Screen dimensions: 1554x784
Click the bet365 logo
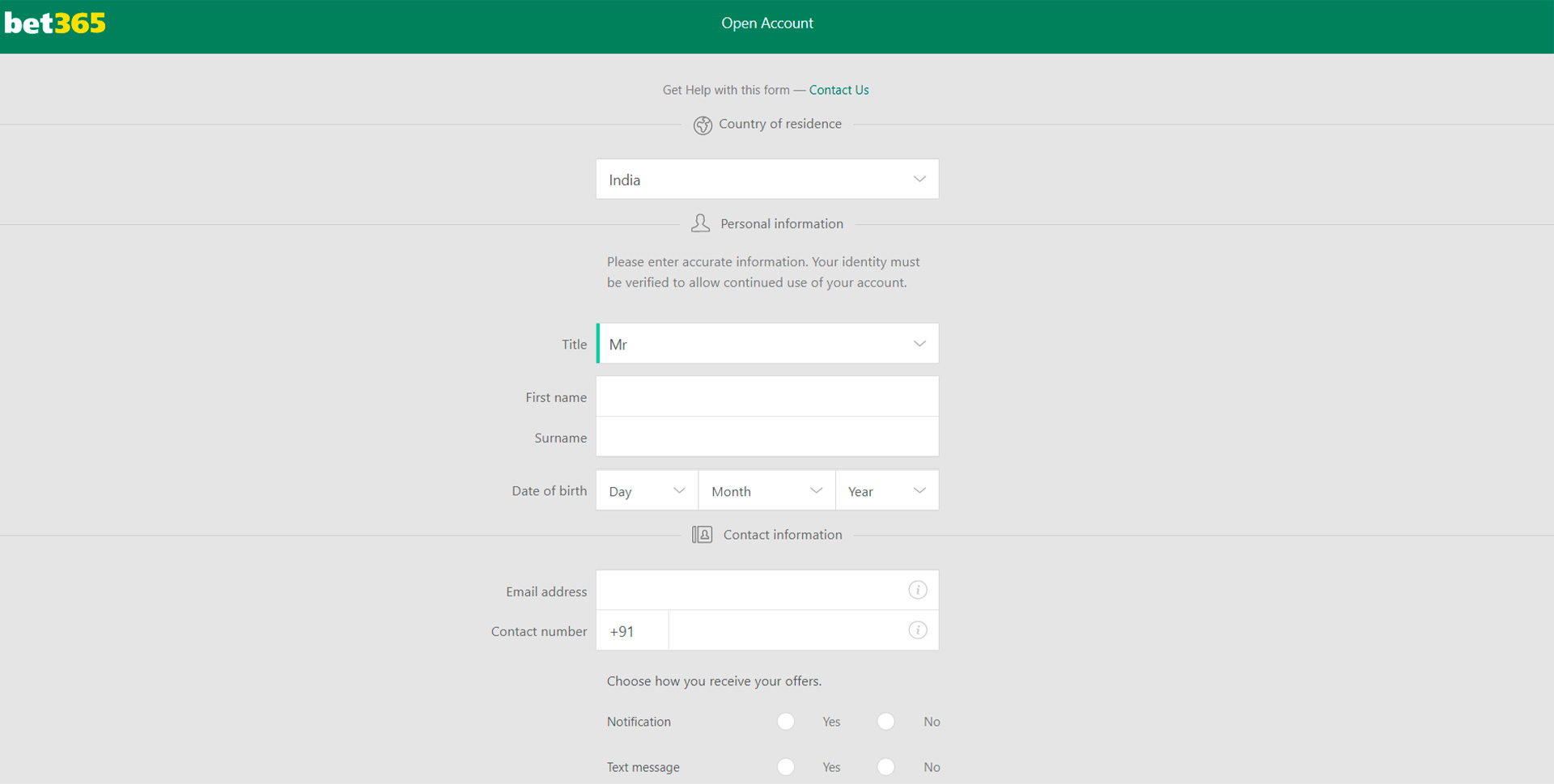pos(53,23)
